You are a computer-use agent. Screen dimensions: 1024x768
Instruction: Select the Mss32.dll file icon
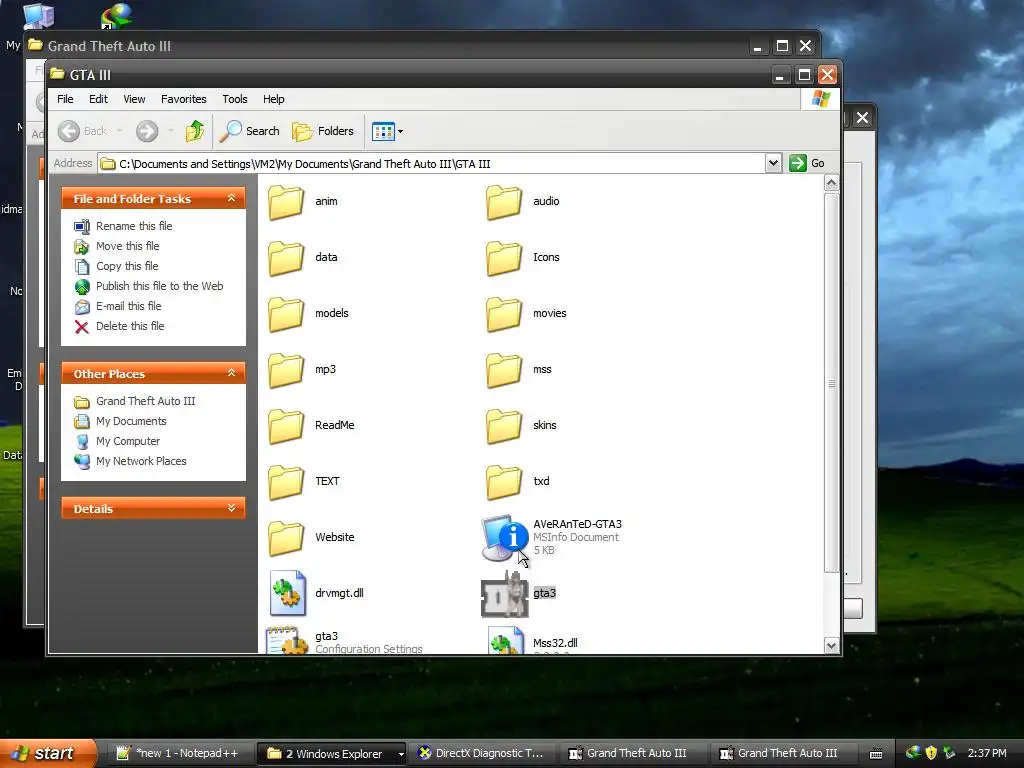coord(505,640)
